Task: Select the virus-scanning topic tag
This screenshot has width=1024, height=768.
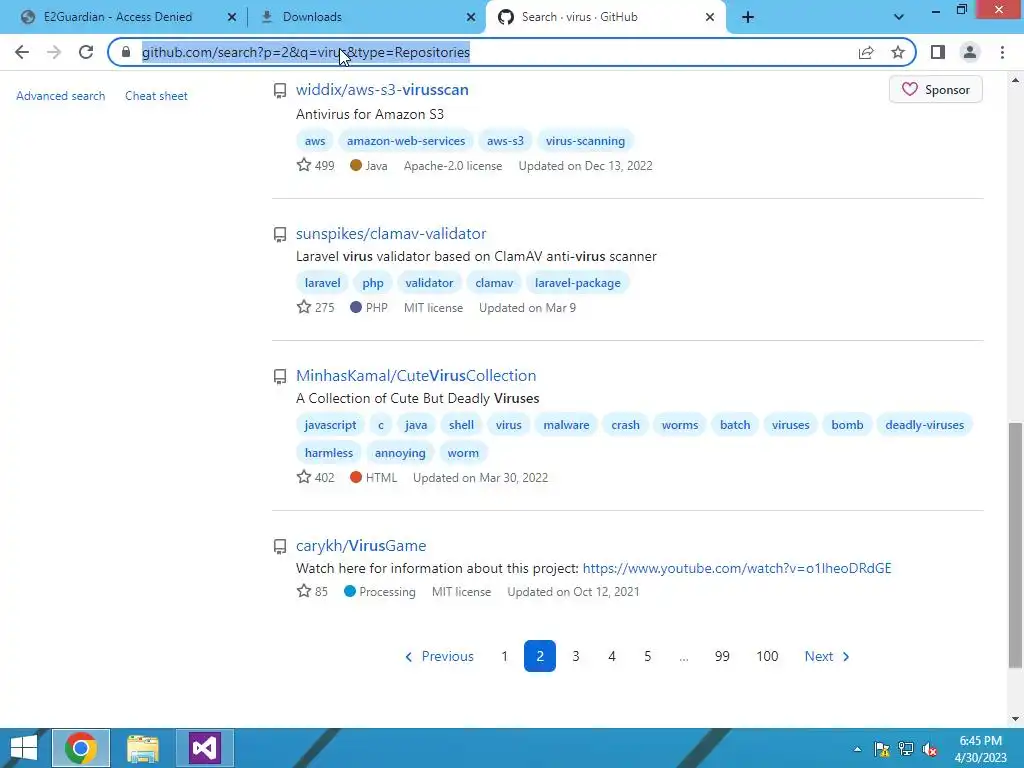Action: 585,141
